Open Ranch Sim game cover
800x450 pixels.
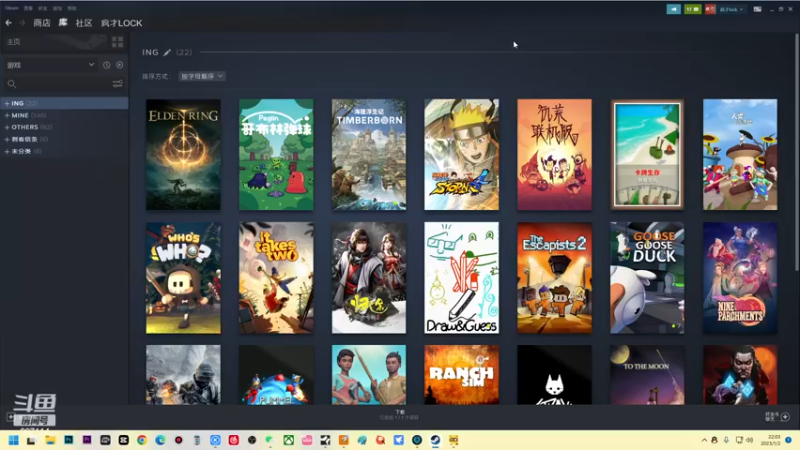tap(462, 375)
